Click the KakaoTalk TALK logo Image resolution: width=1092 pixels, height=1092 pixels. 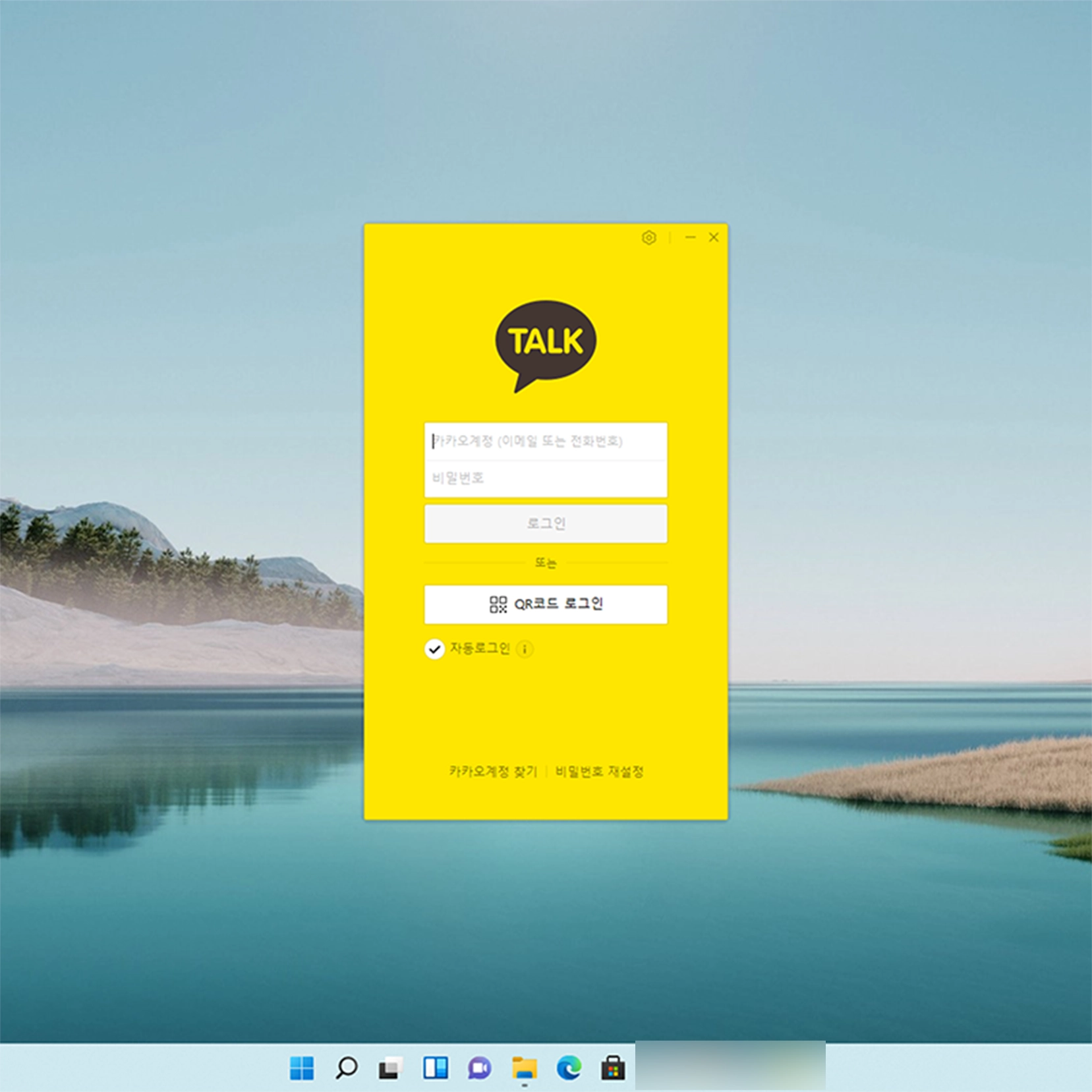[x=546, y=347]
